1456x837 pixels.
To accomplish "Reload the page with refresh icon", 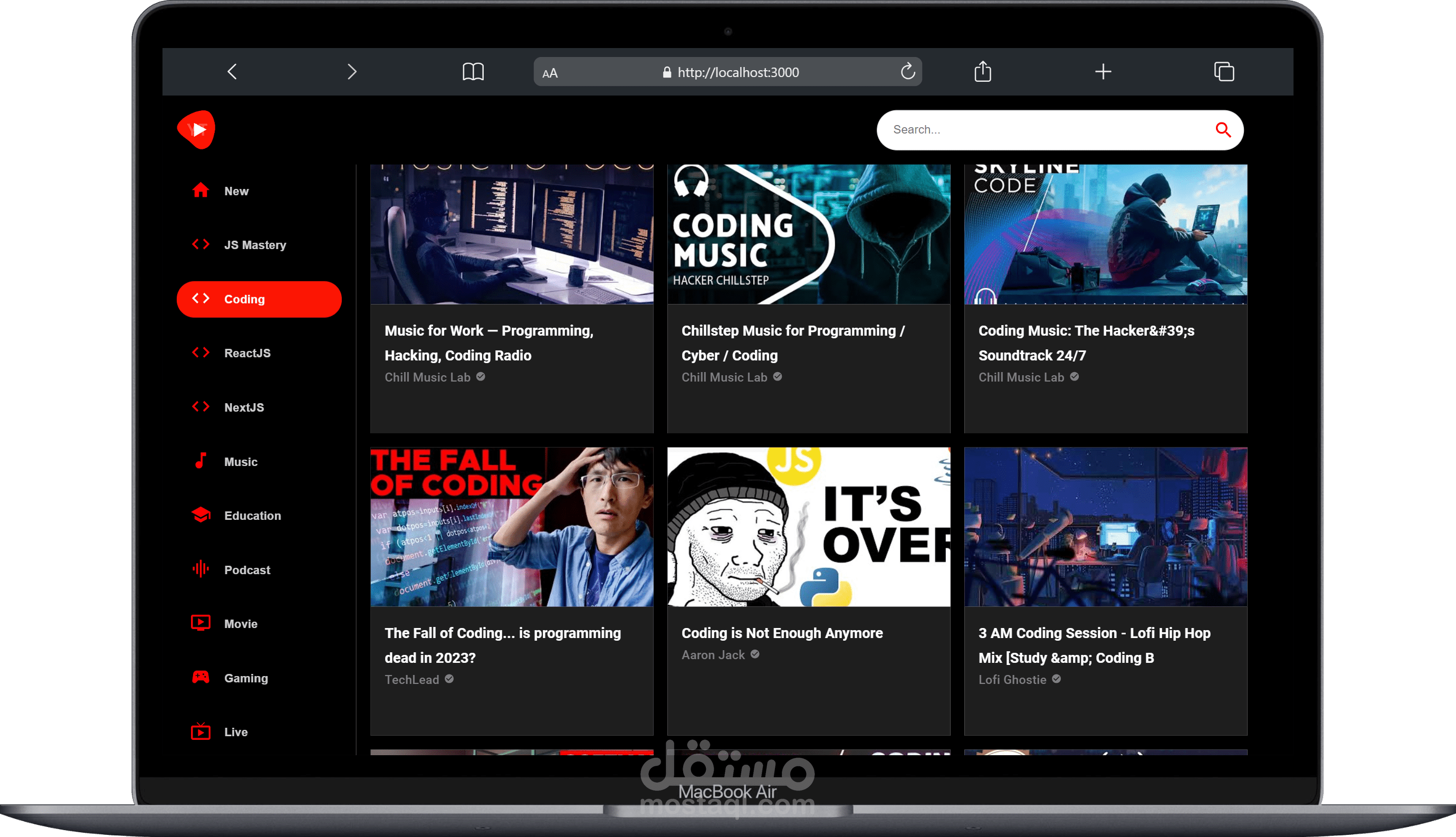I will click(x=907, y=72).
